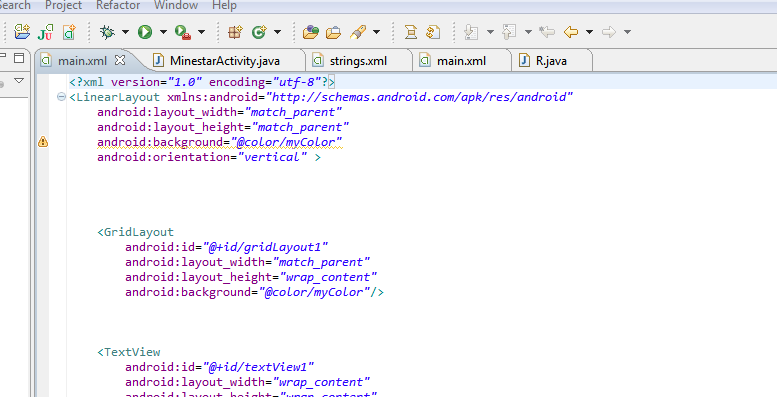The image size is (777, 397).
Task: Click the New Java Package icon
Action: 235,32
